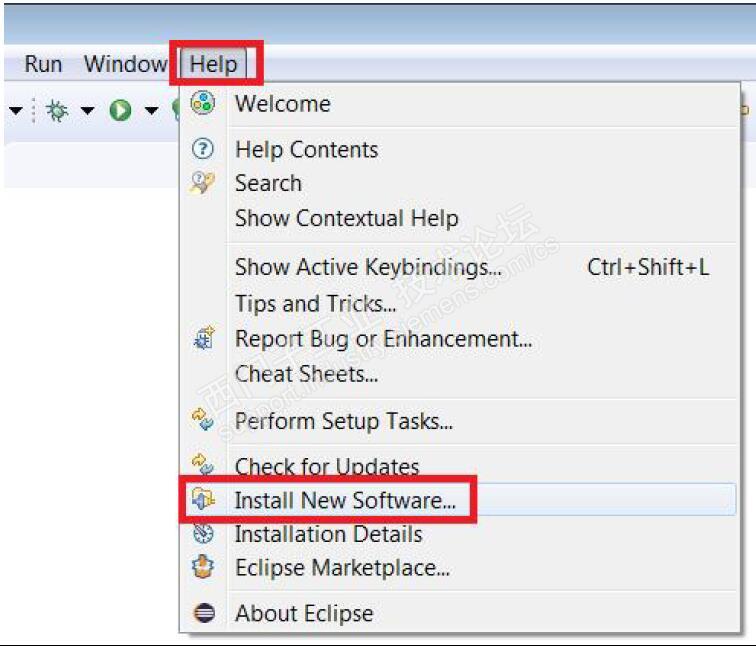Viewport: 756px width, 646px height.
Task: Click the Perform Setup Tasks icon
Action: (203, 421)
